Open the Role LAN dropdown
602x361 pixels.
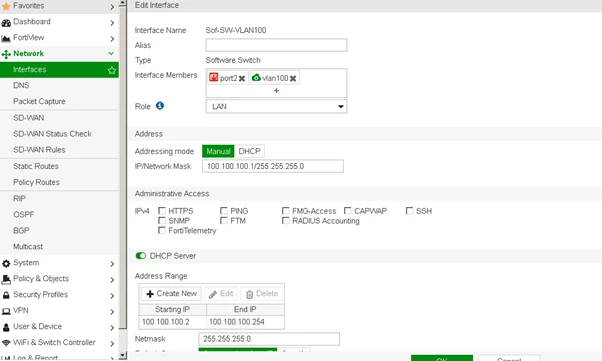click(276, 106)
